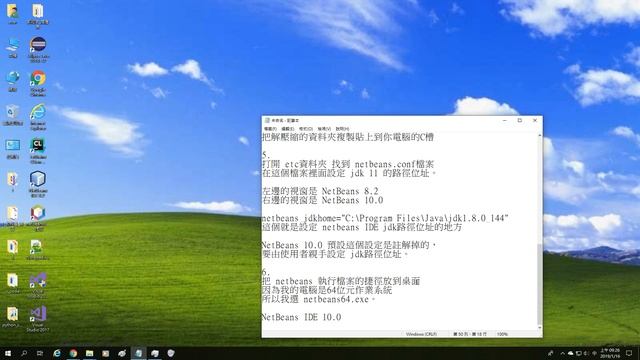Switch to the active Notepad taskbar button
This screenshot has width=640, height=360.
point(138,353)
